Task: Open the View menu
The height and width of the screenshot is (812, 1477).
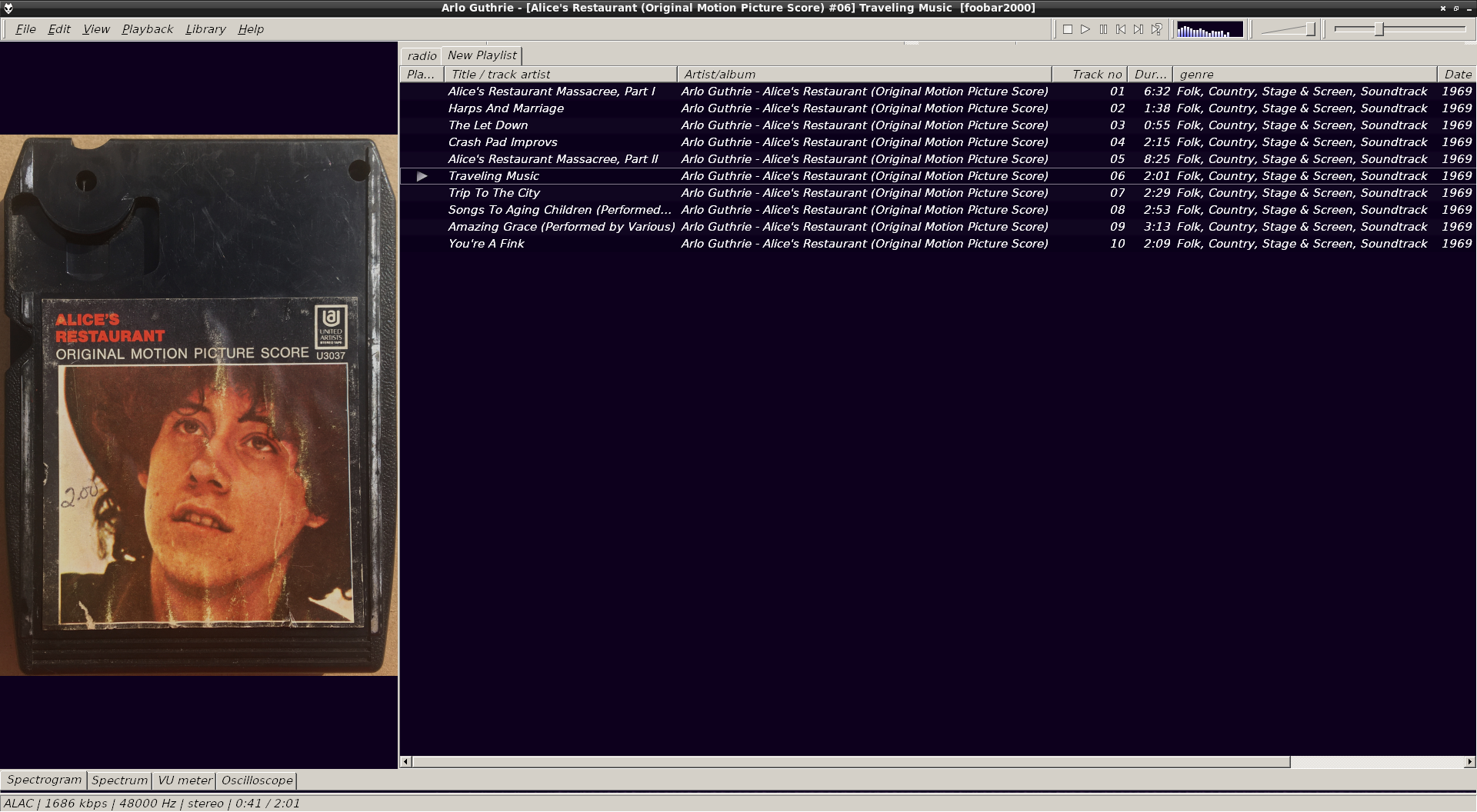Action: [96, 29]
